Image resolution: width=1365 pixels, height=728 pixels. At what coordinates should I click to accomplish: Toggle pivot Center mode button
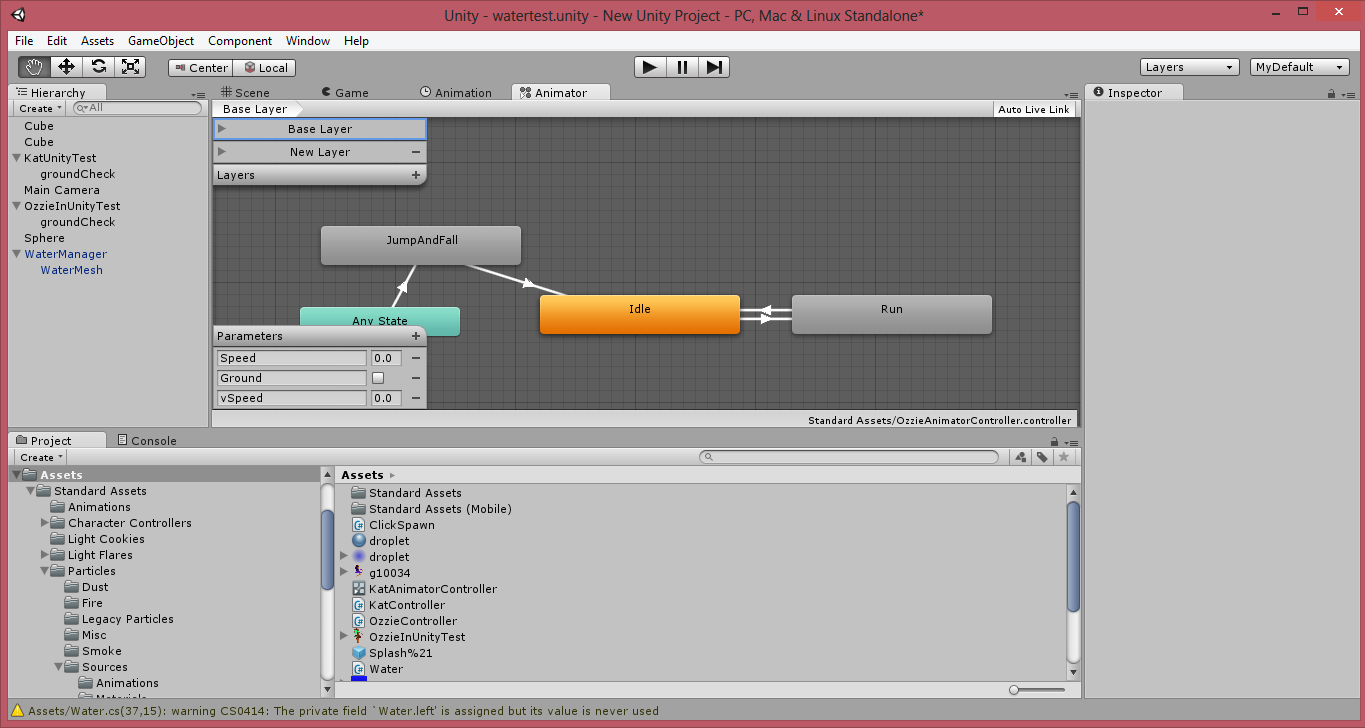coord(200,68)
